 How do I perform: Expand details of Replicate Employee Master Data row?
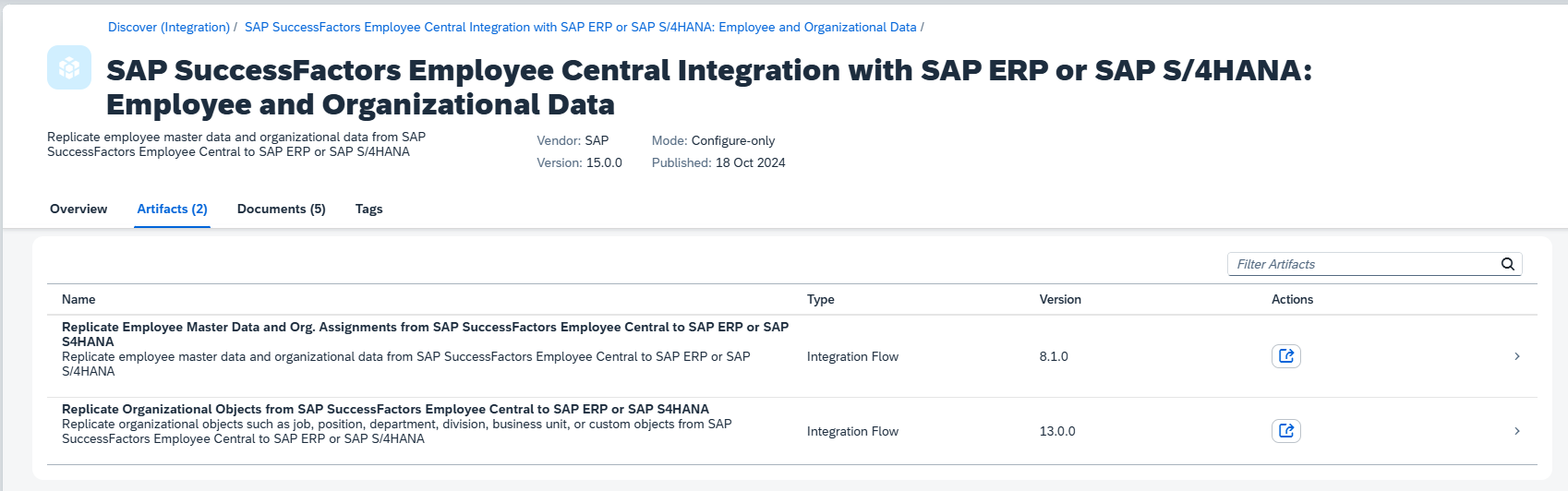[x=1517, y=356]
